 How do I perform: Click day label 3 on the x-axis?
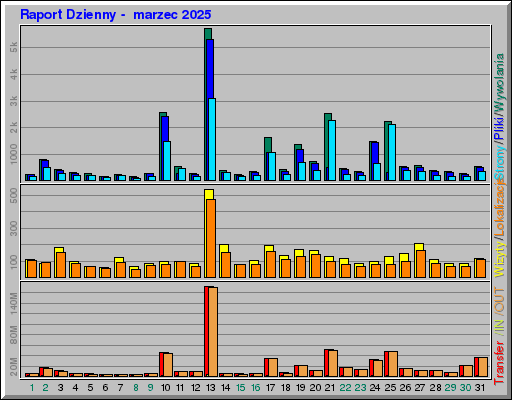(x=60, y=388)
